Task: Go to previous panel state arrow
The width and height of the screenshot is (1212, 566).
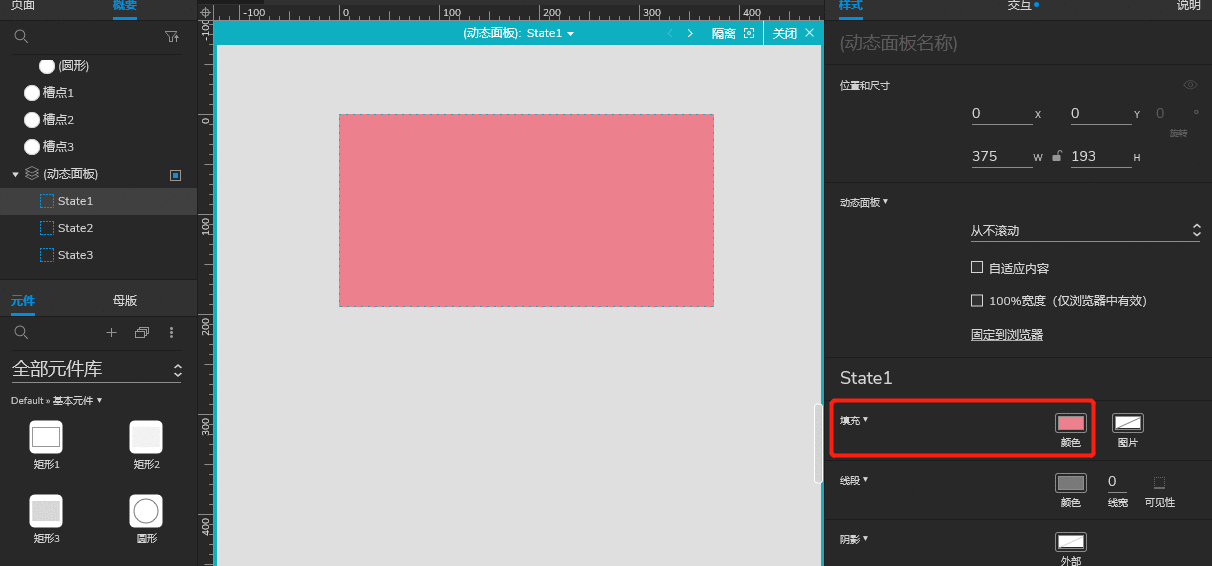Action: point(670,33)
